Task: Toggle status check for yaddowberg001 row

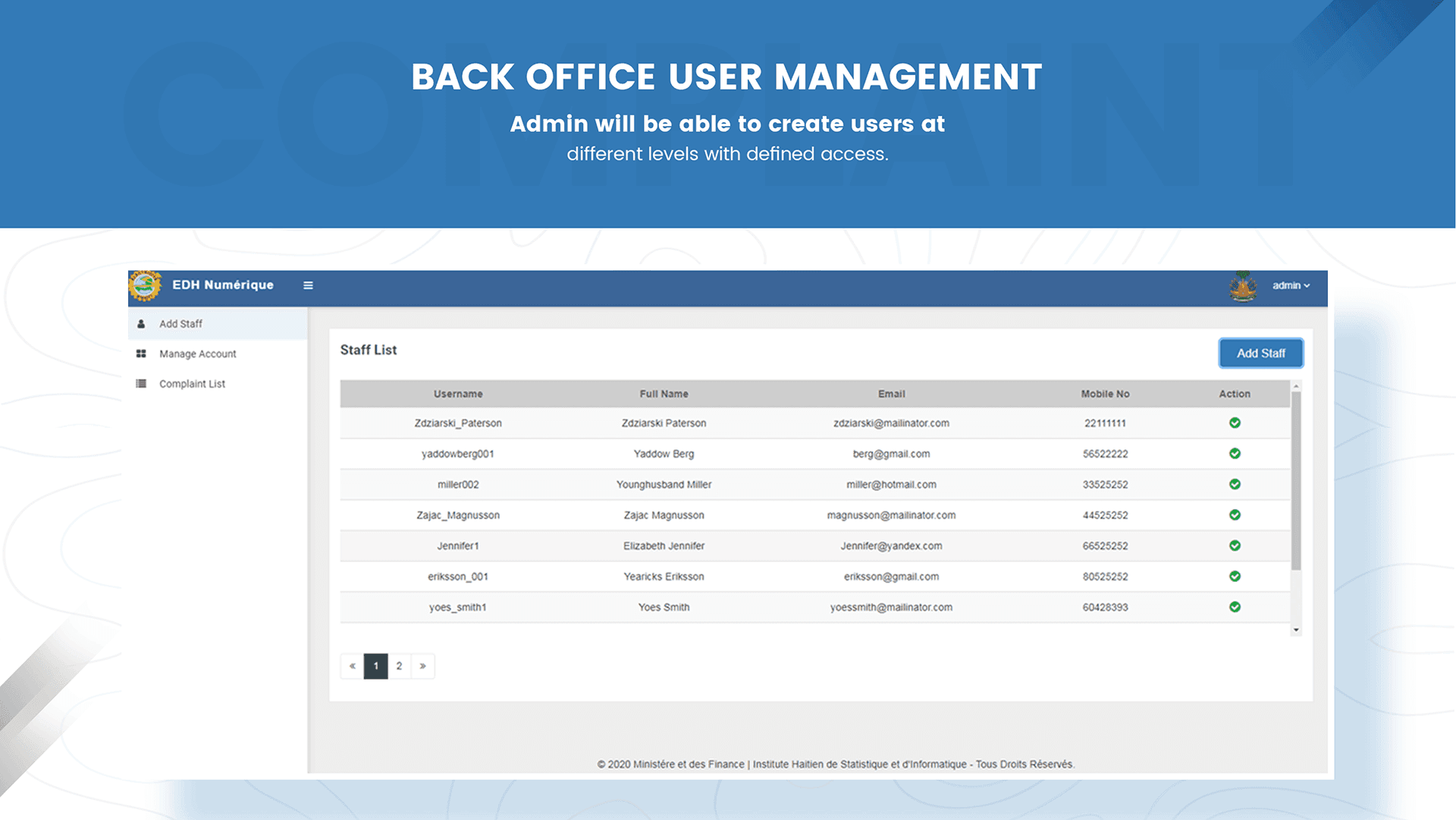Action: [1235, 454]
